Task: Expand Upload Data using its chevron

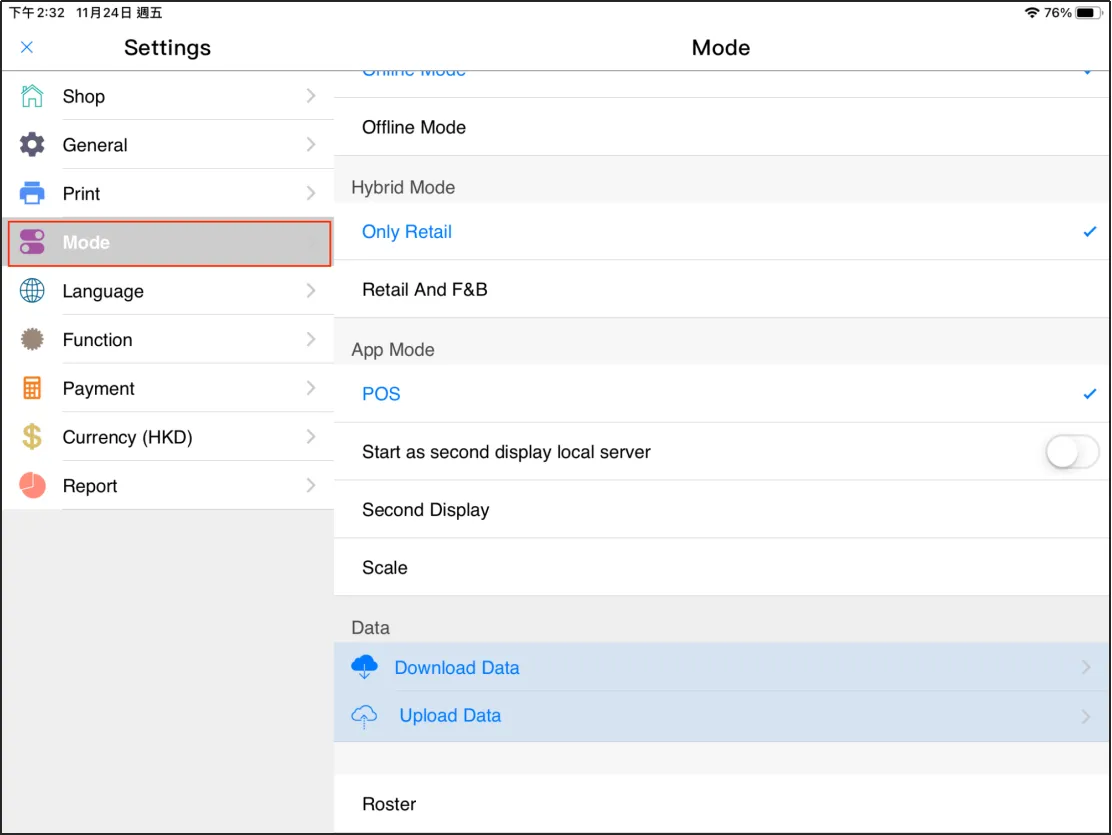Action: (1085, 715)
